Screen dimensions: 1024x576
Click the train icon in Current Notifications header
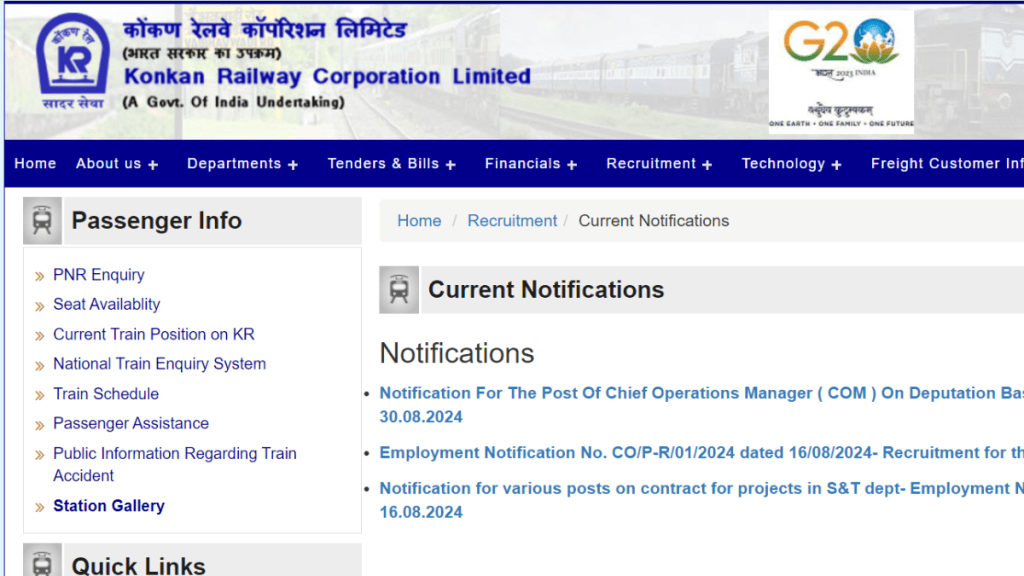(x=399, y=289)
